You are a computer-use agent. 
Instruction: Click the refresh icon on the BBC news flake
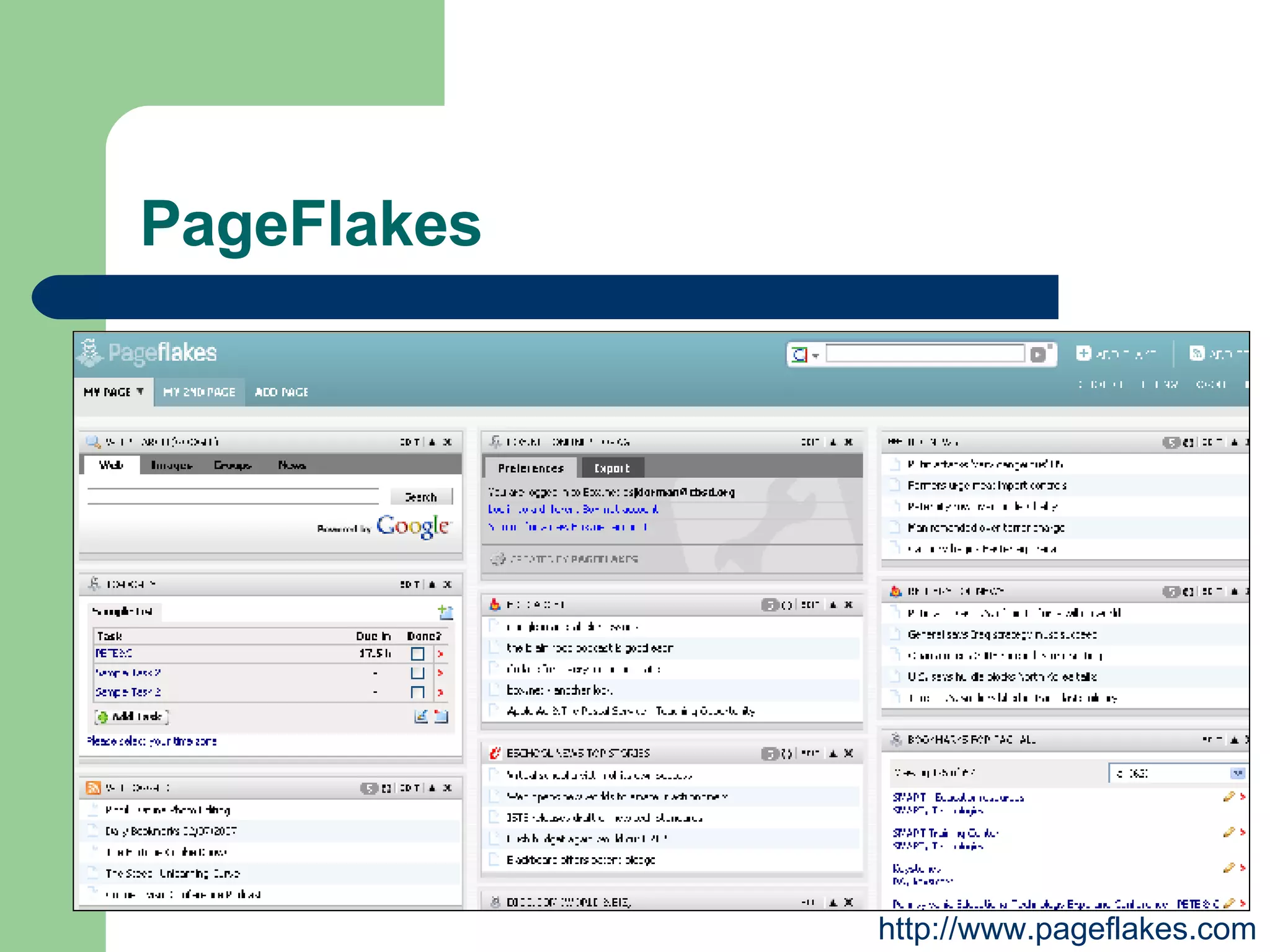pyautogui.click(x=1188, y=442)
